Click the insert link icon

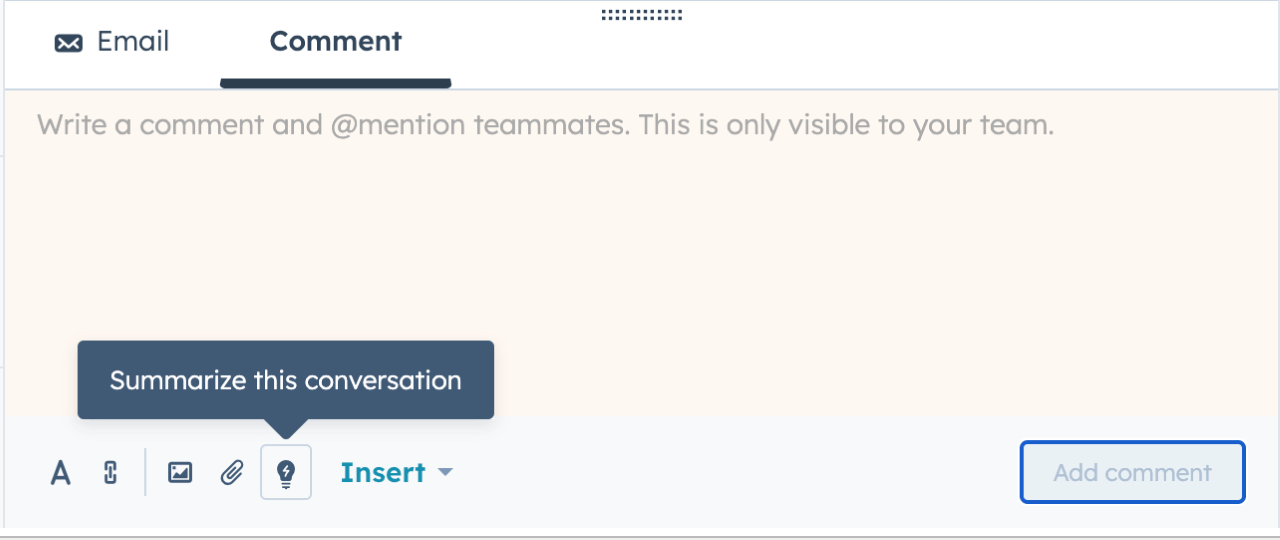tap(111, 473)
